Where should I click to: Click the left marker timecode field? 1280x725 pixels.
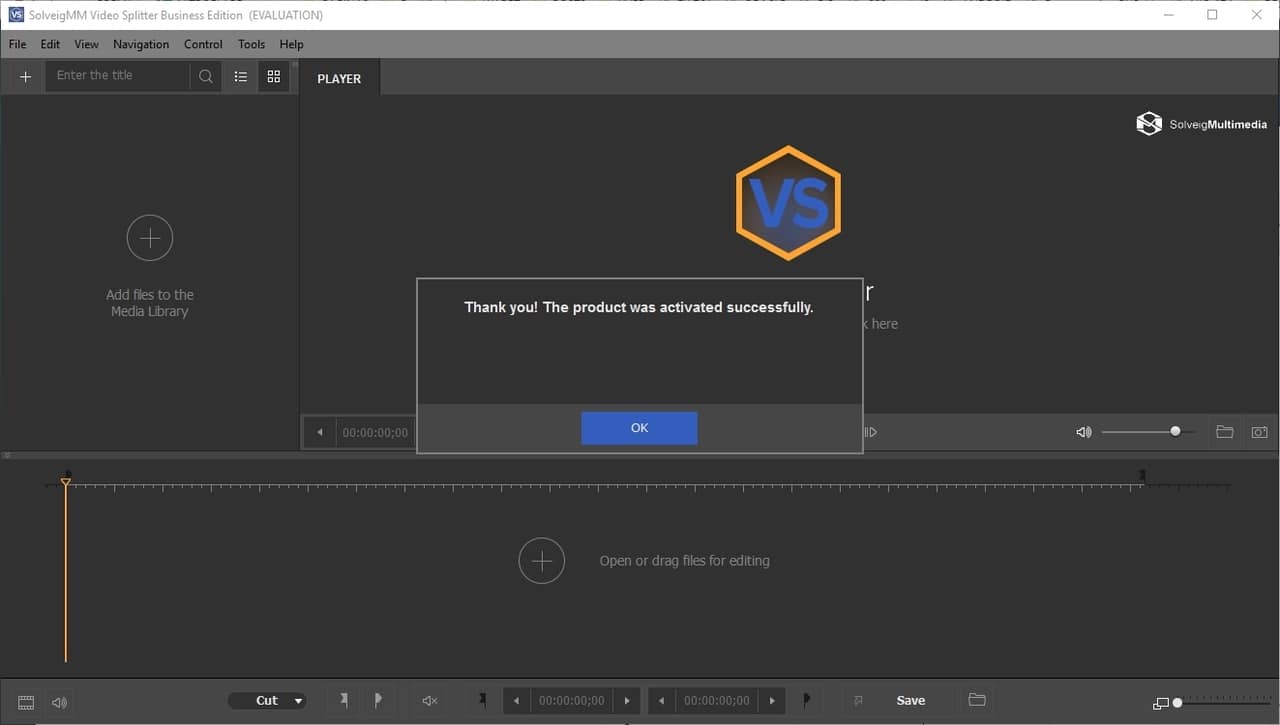point(571,701)
